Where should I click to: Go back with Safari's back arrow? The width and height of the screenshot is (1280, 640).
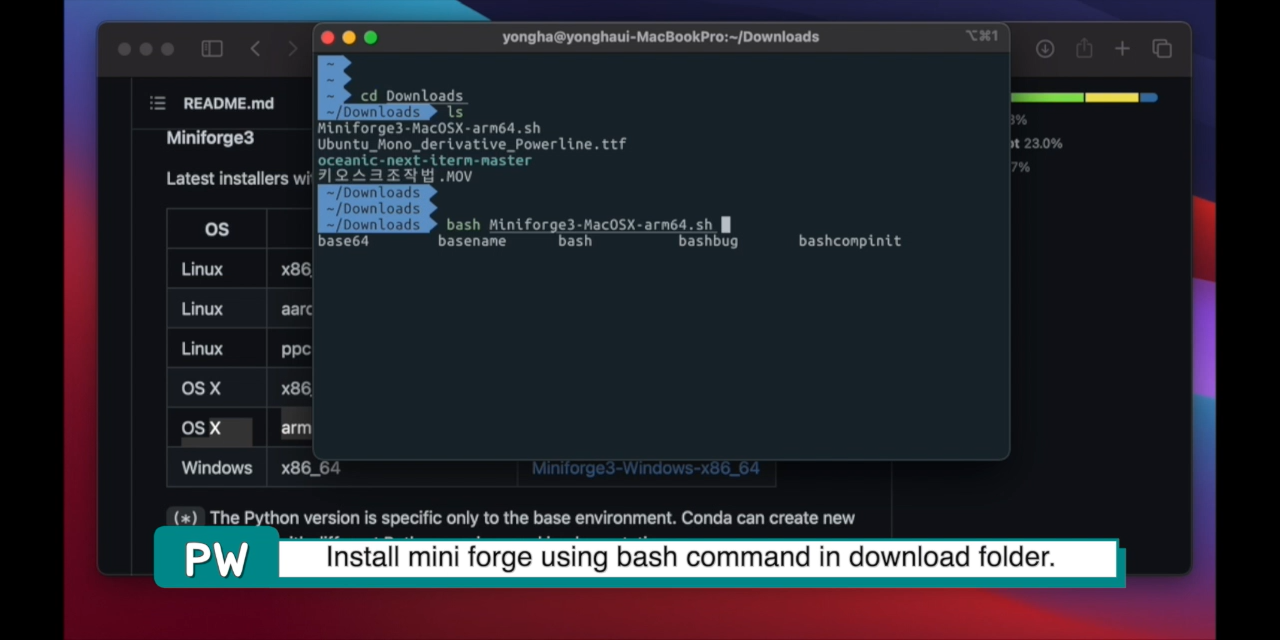(x=255, y=49)
